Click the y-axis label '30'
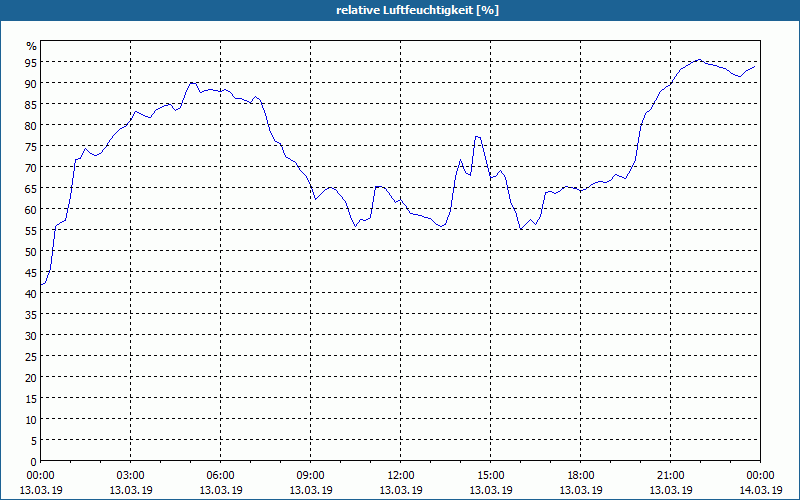Screen dimensions: 800x500 tap(31, 335)
